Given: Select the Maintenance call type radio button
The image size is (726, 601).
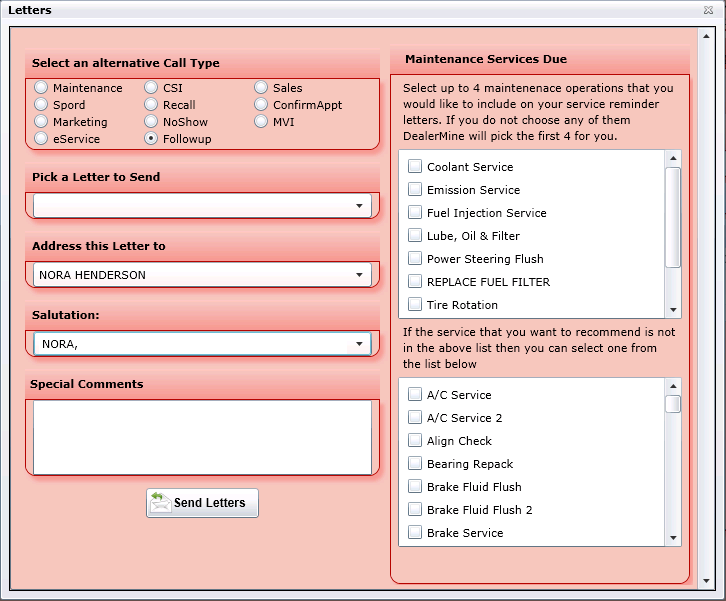Looking at the screenshot, I should (41, 88).
